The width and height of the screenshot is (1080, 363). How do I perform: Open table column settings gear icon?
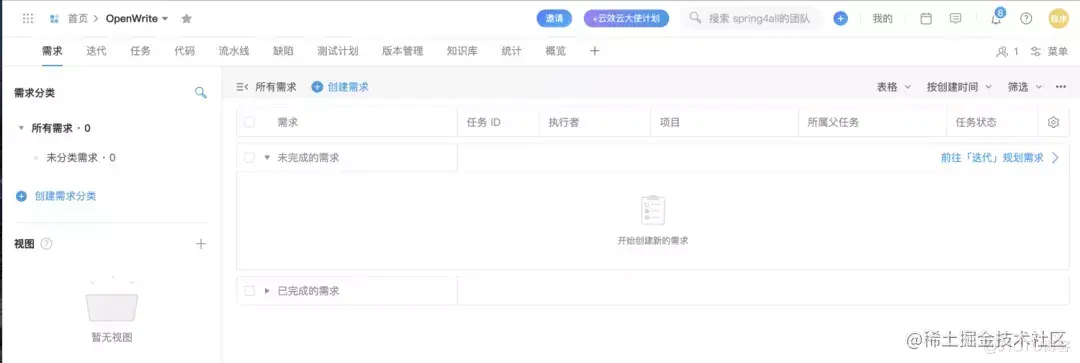1053,123
